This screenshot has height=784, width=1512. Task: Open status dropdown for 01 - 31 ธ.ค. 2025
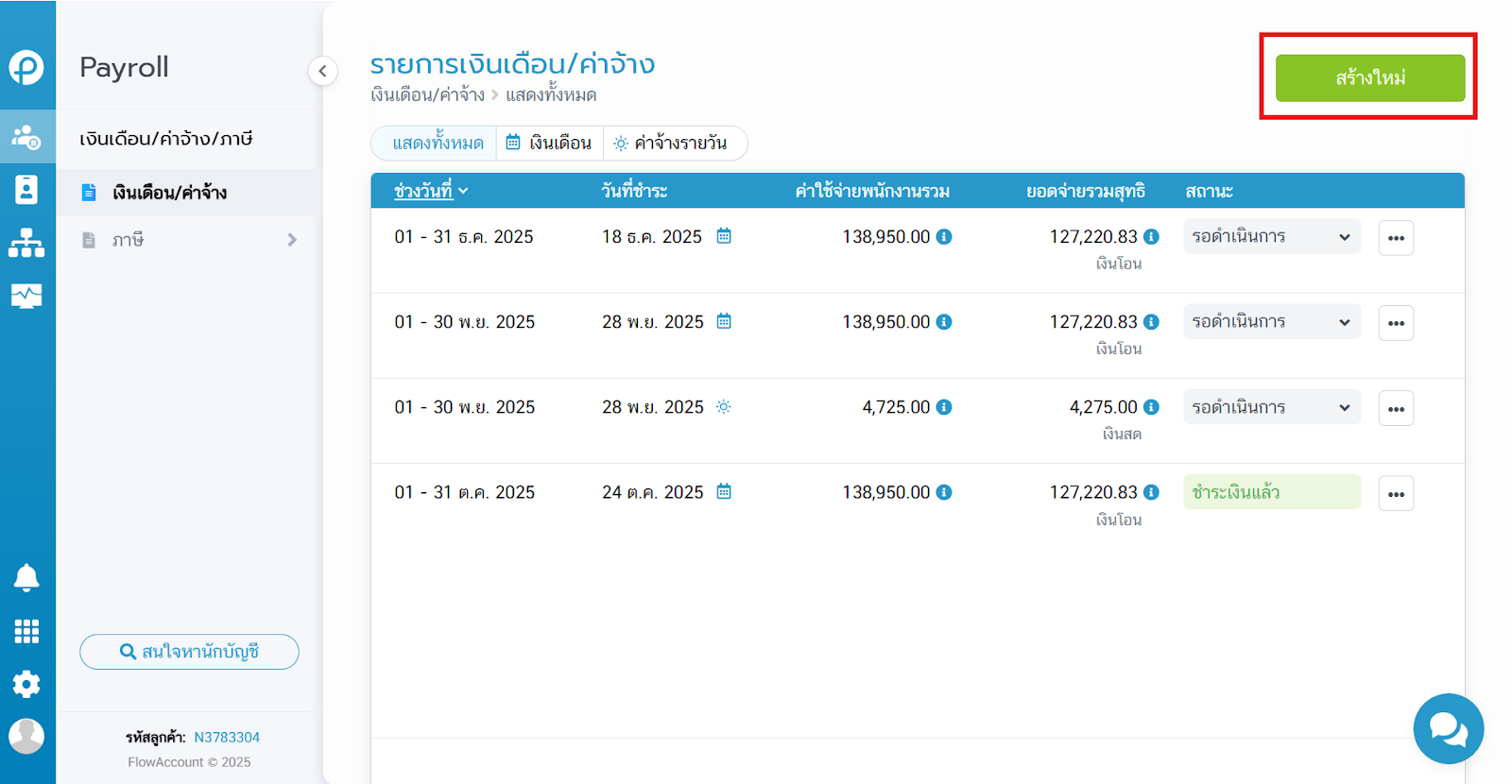click(x=1271, y=237)
